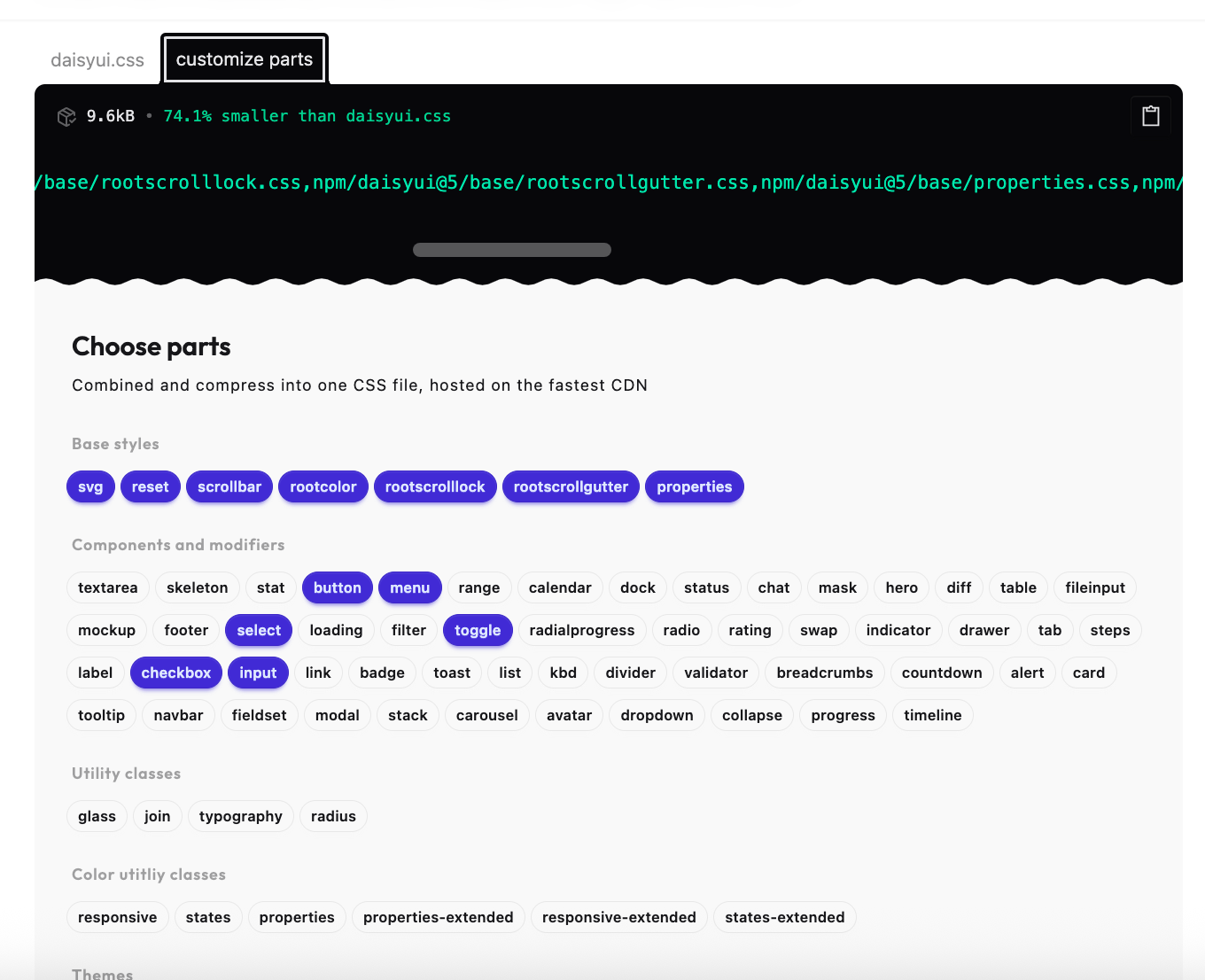Image resolution: width=1205 pixels, height=980 pixels.
Task: Enable the alert component
Action: point(1028,673)
